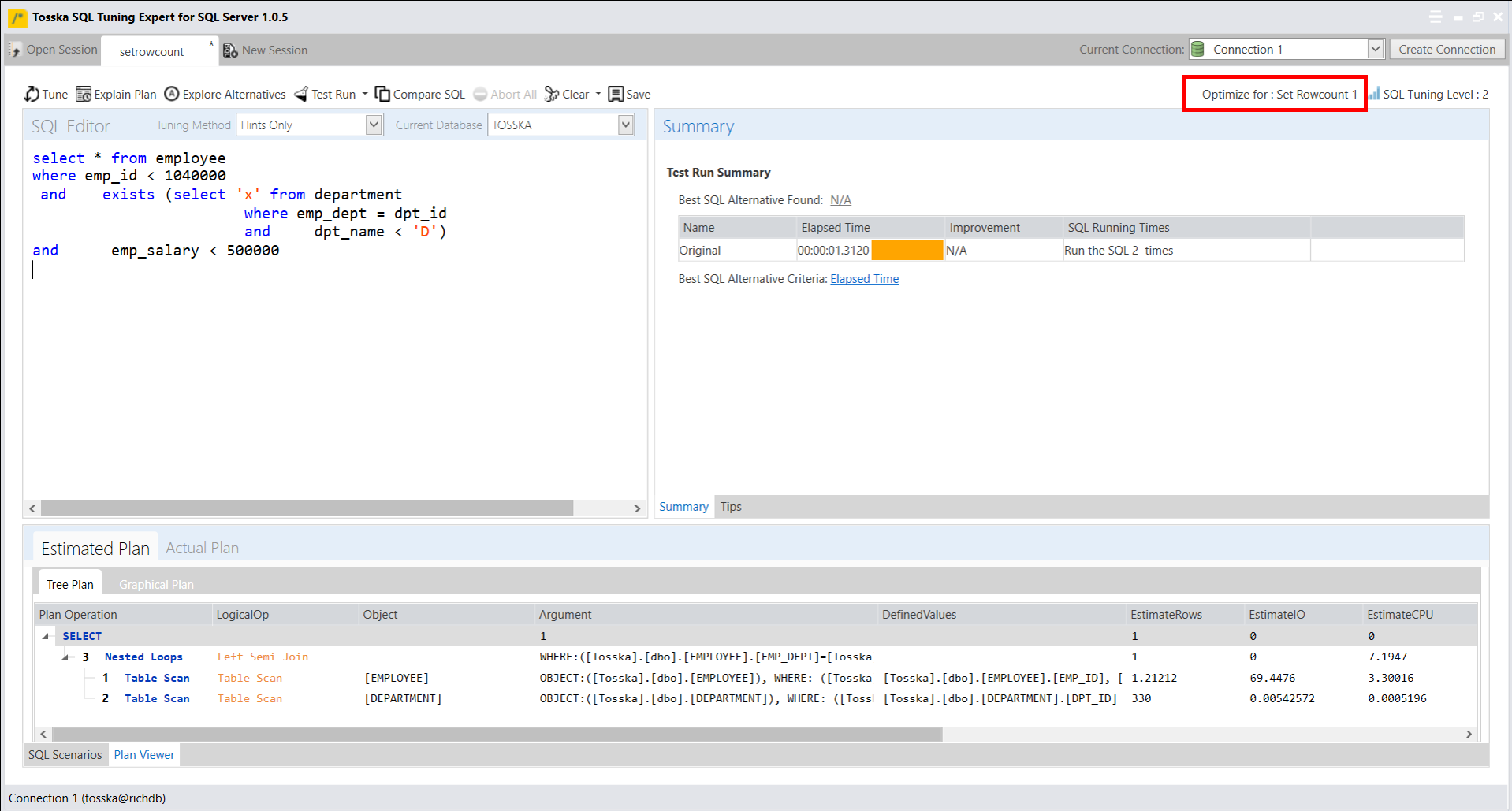Click the Tune toolbar icon
The width and height of the screenshot is (1512, 811).
point(32,94)
